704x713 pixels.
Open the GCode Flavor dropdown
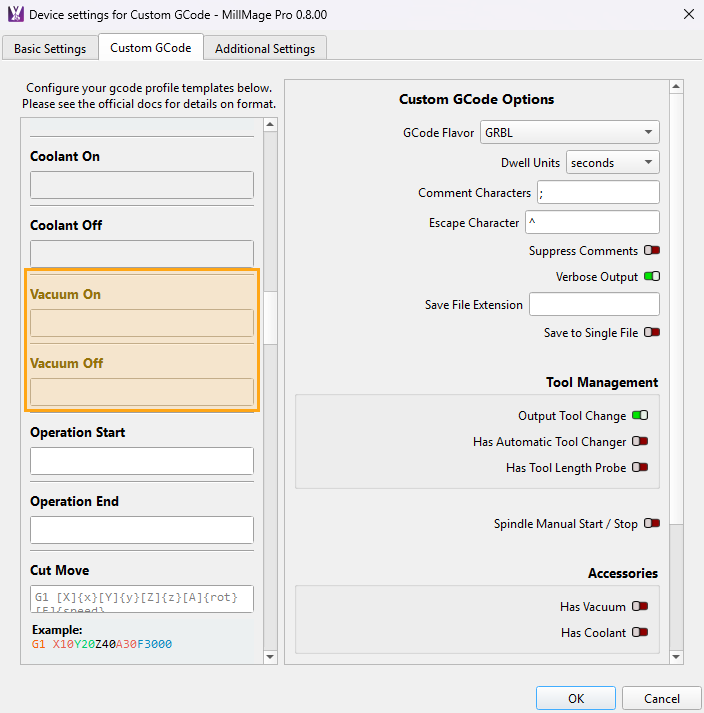coord(569,132)
